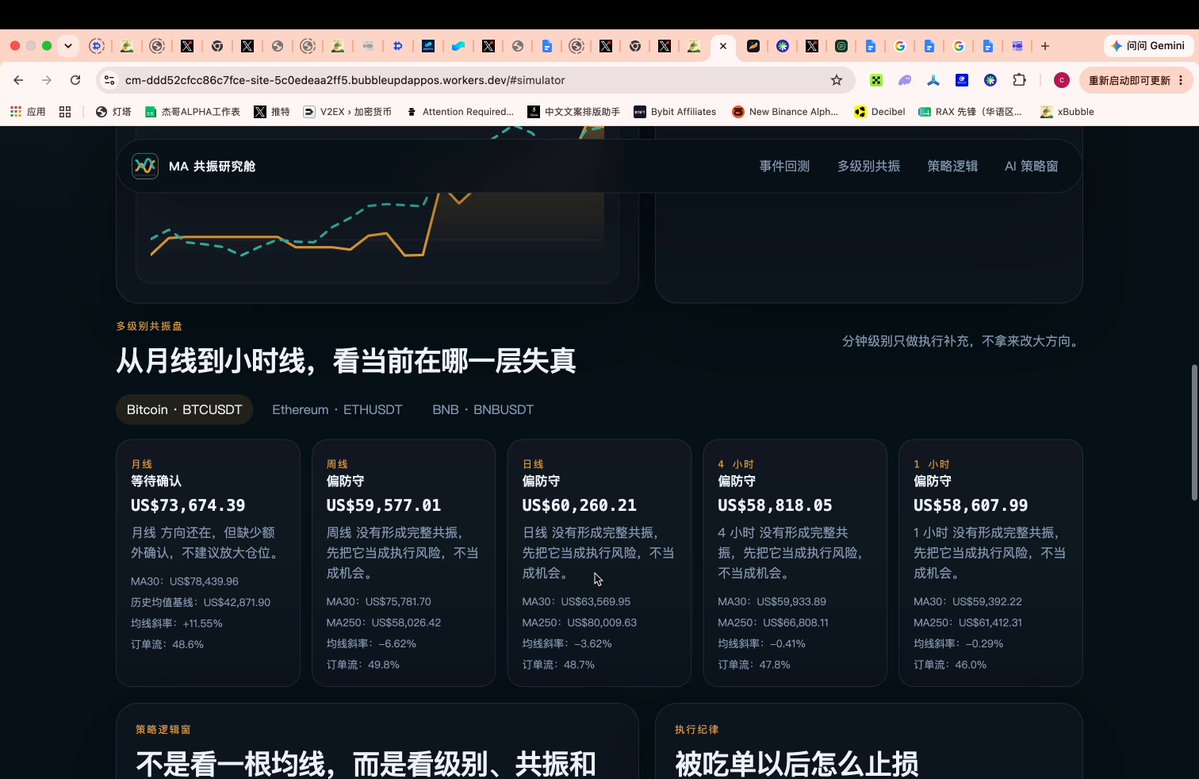The image size is (1199, 779).
Task: Open 策略逻辑 in the site navigation
Action: [953, 166]
